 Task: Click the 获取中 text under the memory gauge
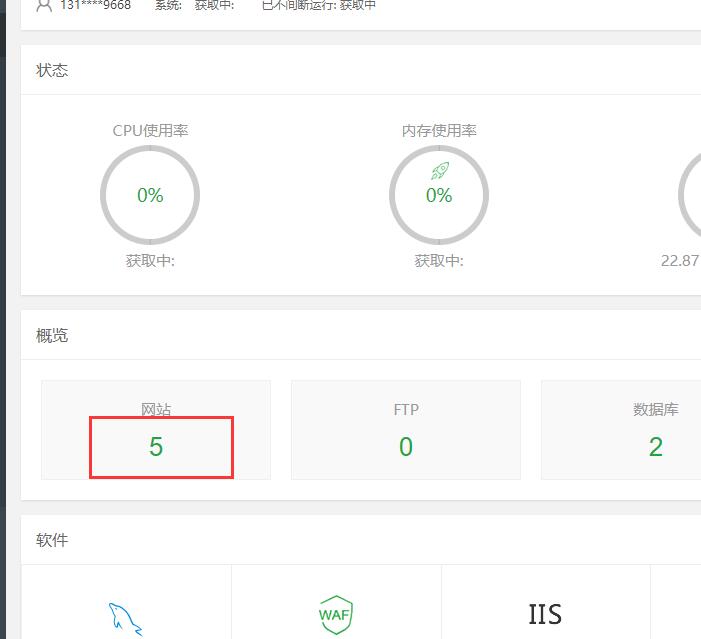tap(439, 261)
